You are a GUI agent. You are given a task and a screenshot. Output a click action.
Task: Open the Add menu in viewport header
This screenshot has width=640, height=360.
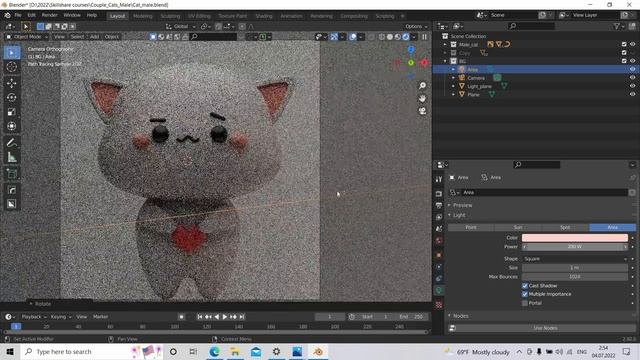[x=94, y=37]
